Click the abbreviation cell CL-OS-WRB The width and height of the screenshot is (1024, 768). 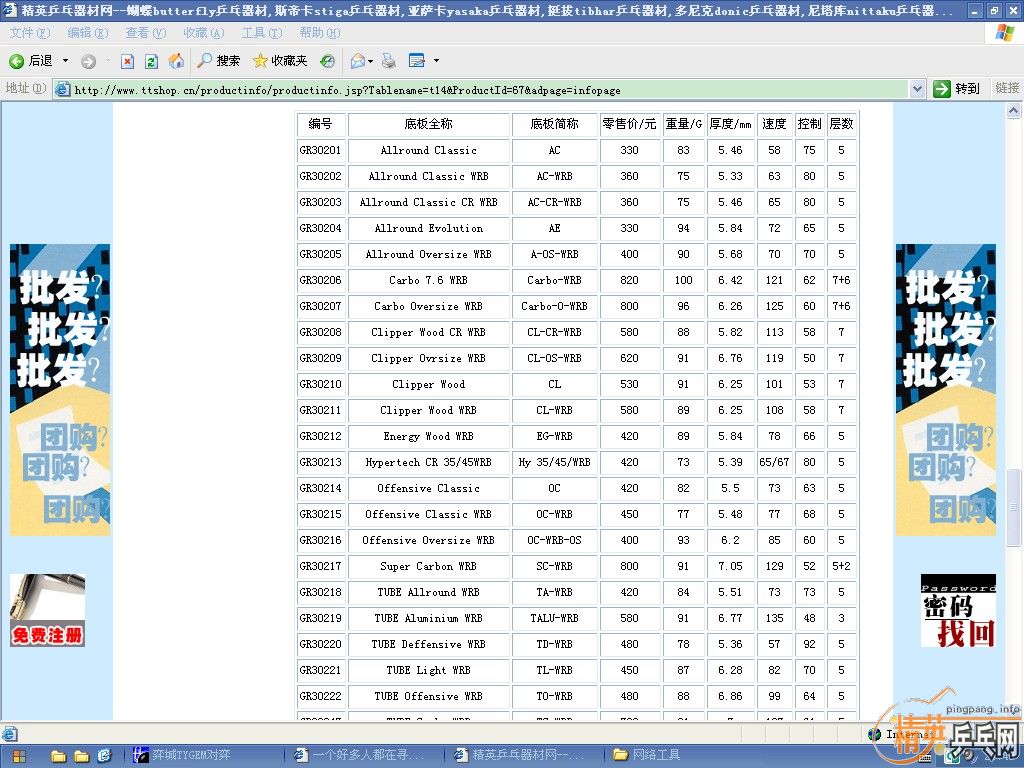coord(554,359)
